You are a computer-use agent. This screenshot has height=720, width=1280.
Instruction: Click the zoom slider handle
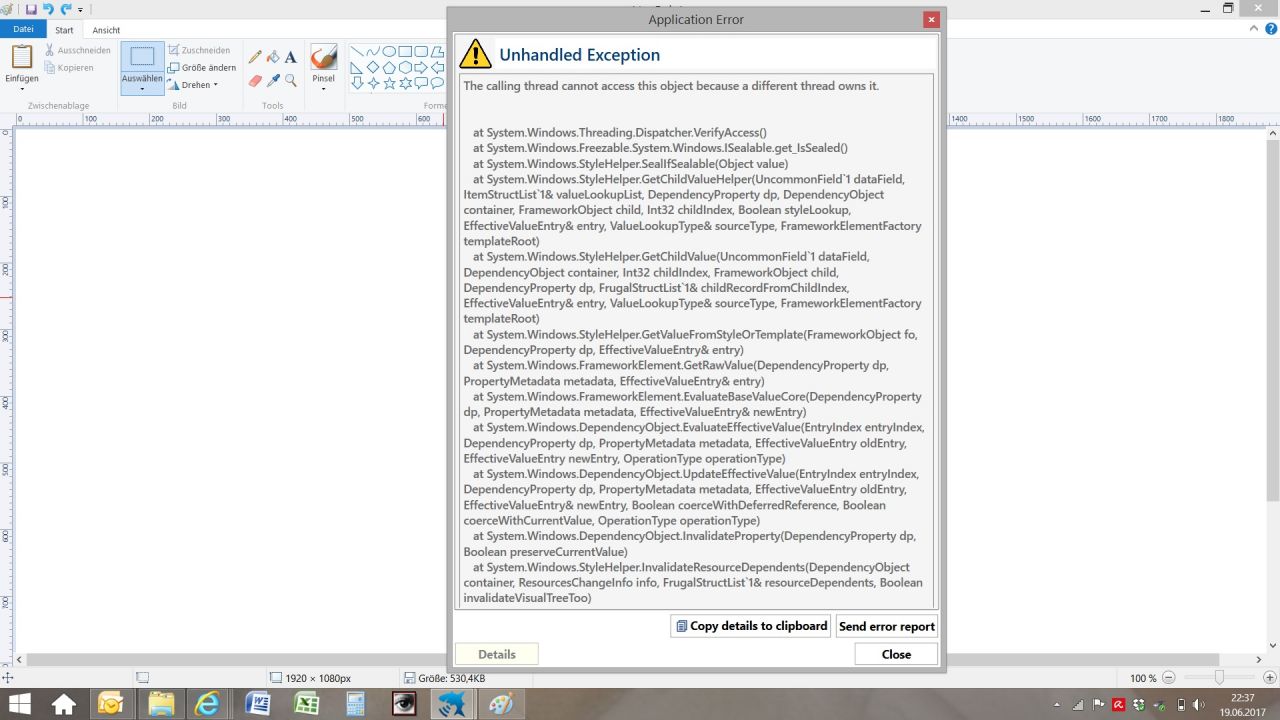(1218, 678)
